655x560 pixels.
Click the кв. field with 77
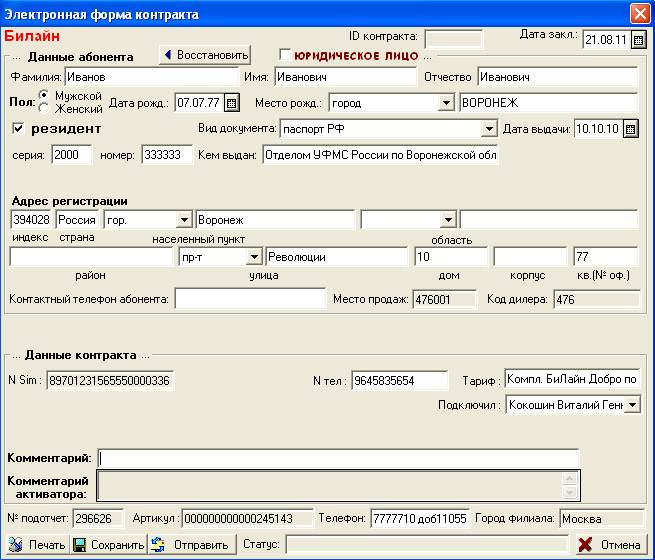click(x=606, y=256)
